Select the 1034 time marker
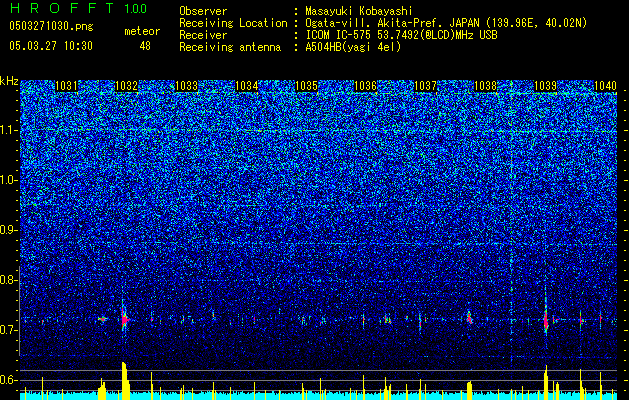 pos(246,86)
